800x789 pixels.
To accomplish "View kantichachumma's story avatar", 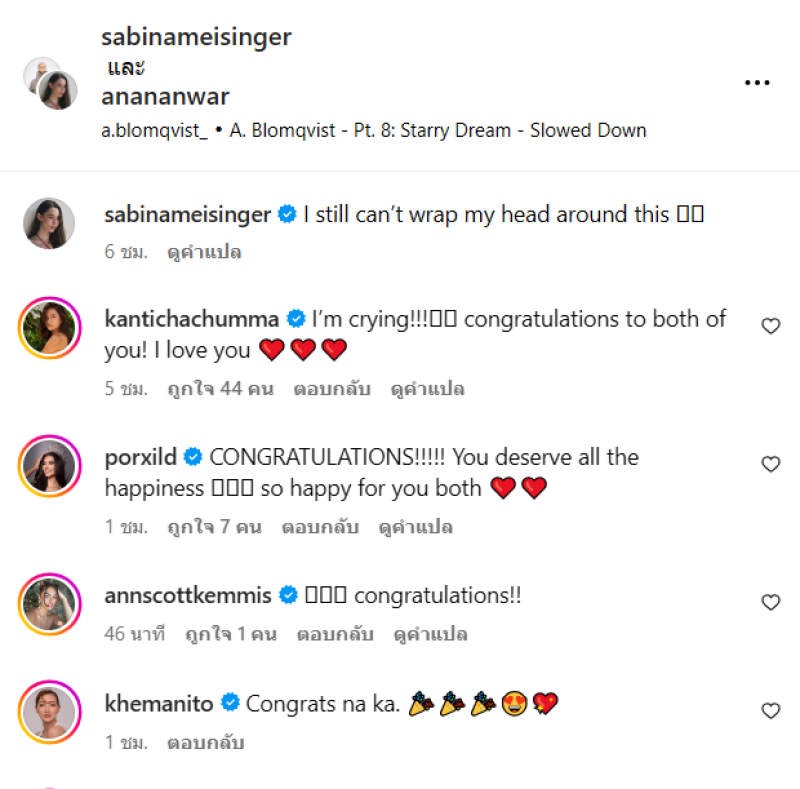I will click(49, 327).
